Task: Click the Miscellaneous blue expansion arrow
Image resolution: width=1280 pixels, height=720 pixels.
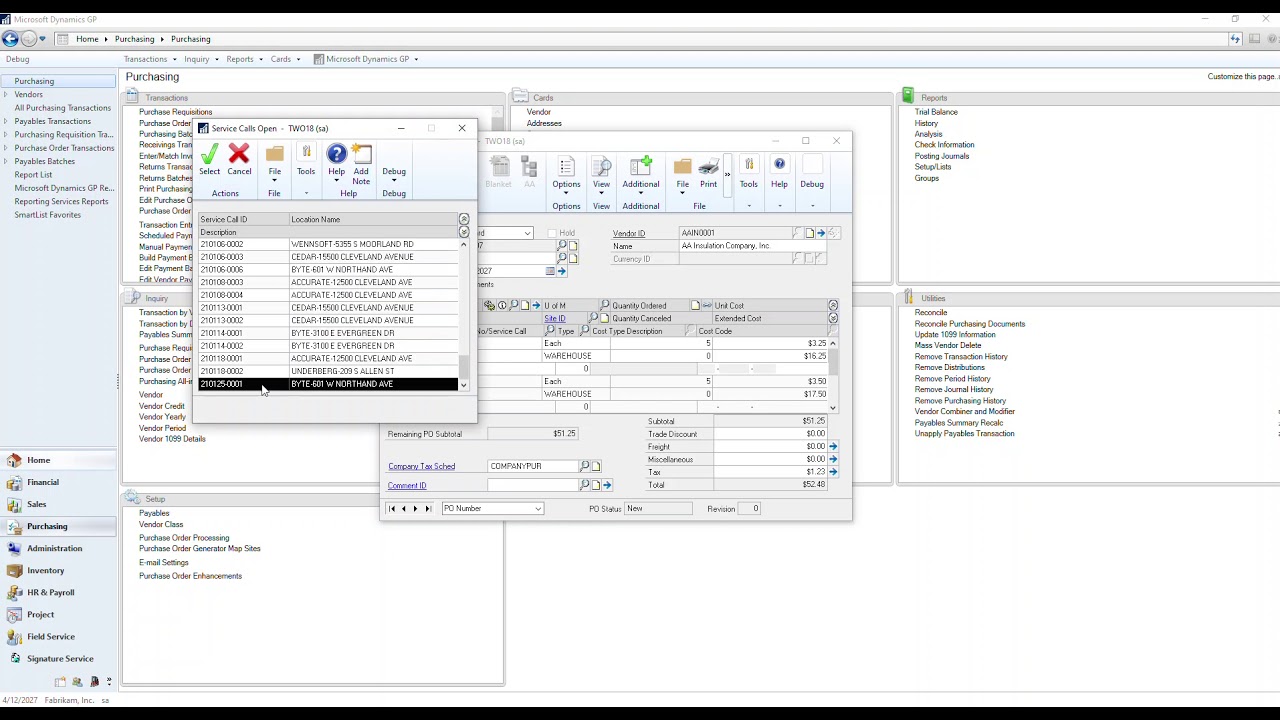Action: [x=833, y=459]
